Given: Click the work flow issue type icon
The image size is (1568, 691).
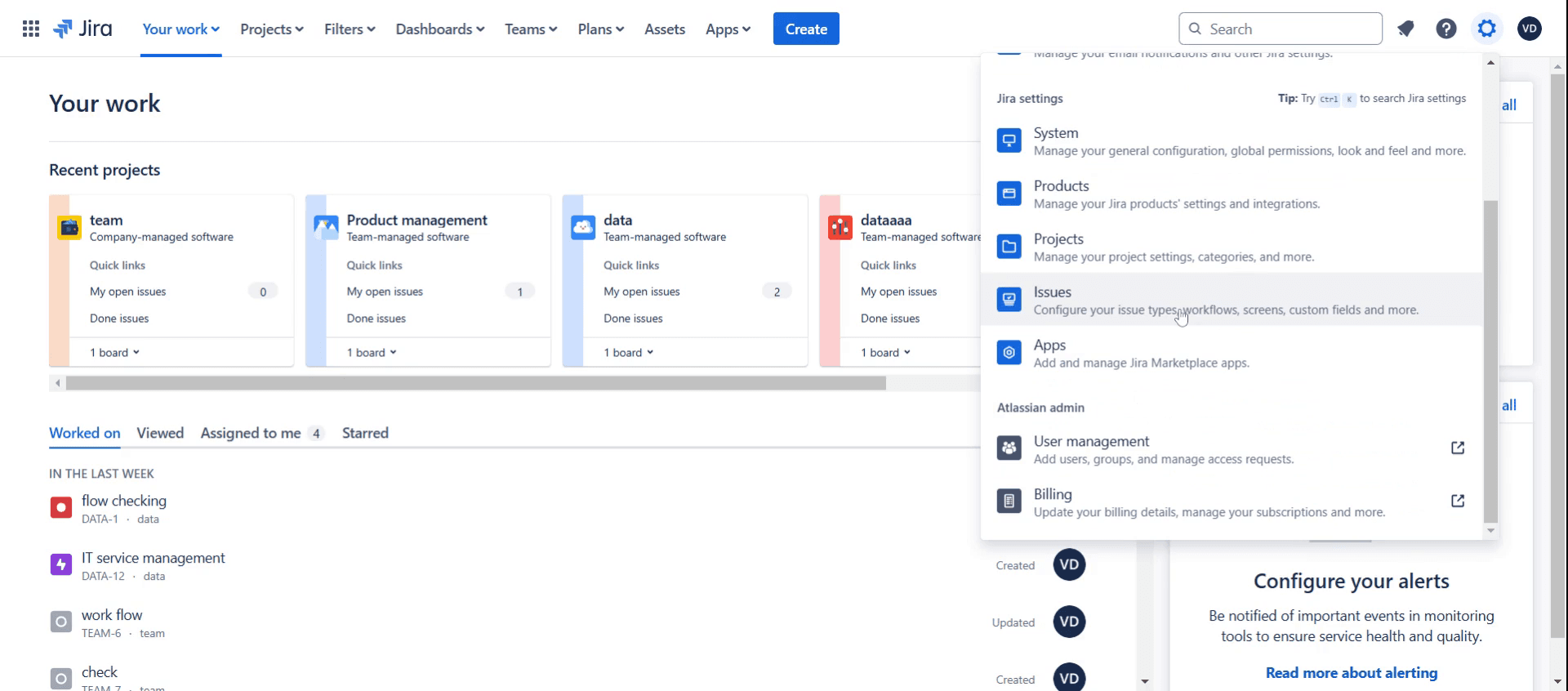Looking at the screenshot, I should 61,622.
